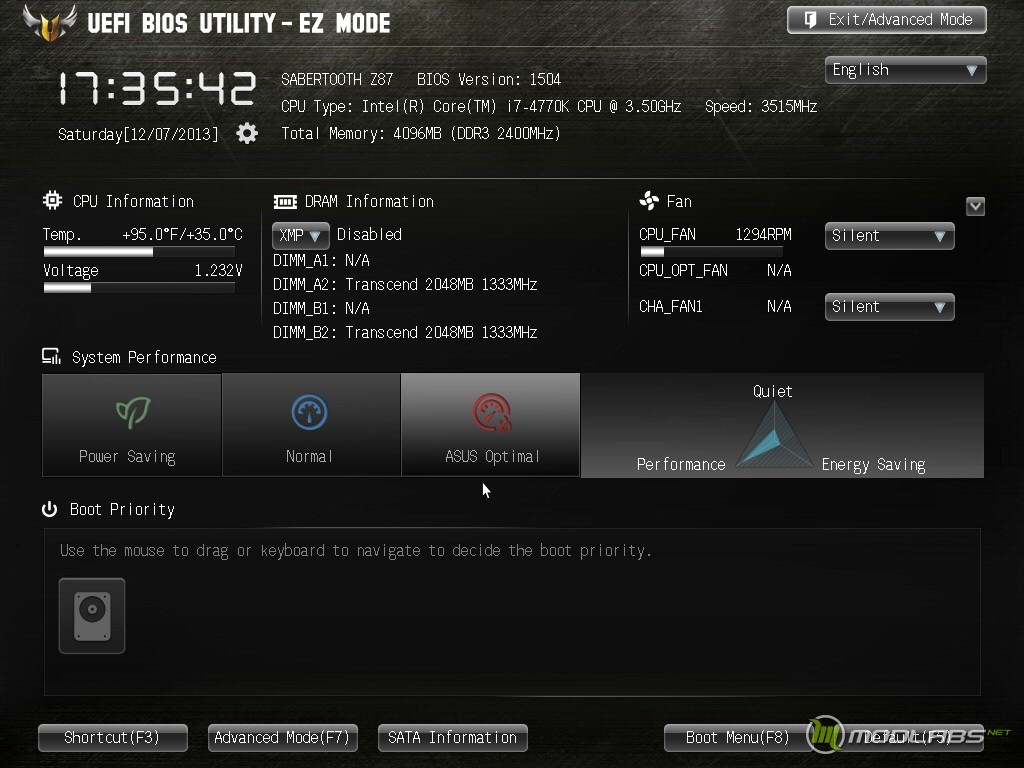
Task: Click the hard drive boot device icon
Action: click(92, 616)
